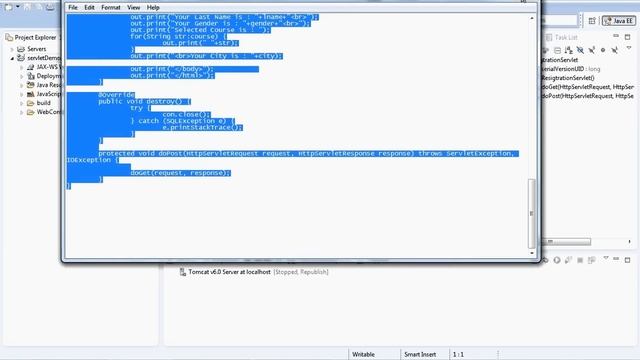This screenshot has width=640, height=360.
Task: Select the build folder
Action: [43, 103]
